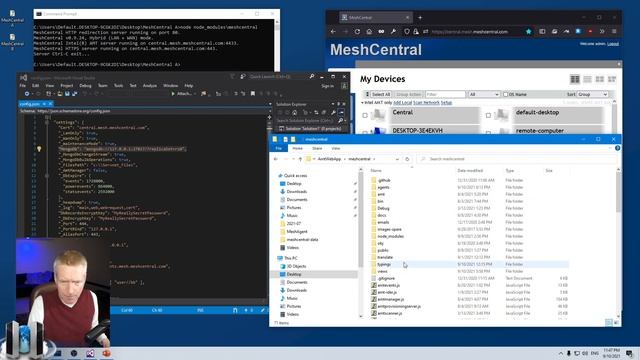
Task: Click the default-desktop device computer icon
Action: 502,115
